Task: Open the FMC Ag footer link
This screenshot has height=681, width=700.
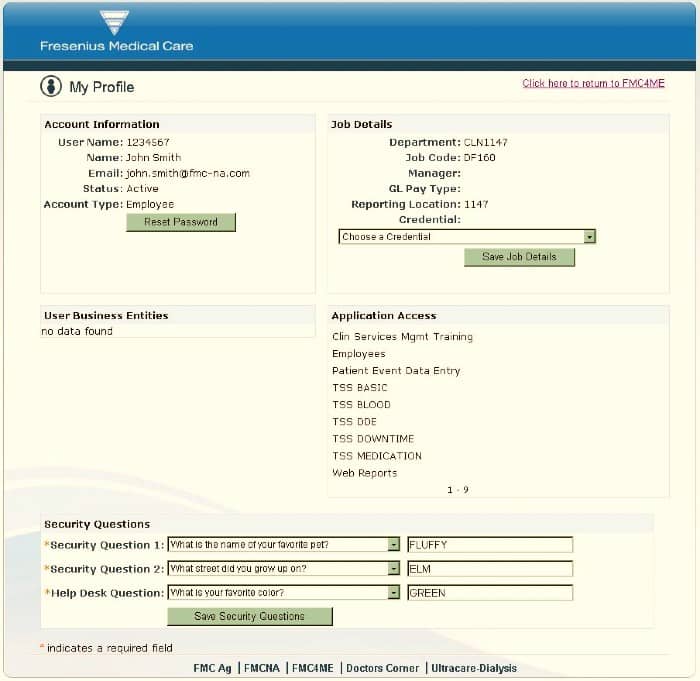Action: point(212,668)
